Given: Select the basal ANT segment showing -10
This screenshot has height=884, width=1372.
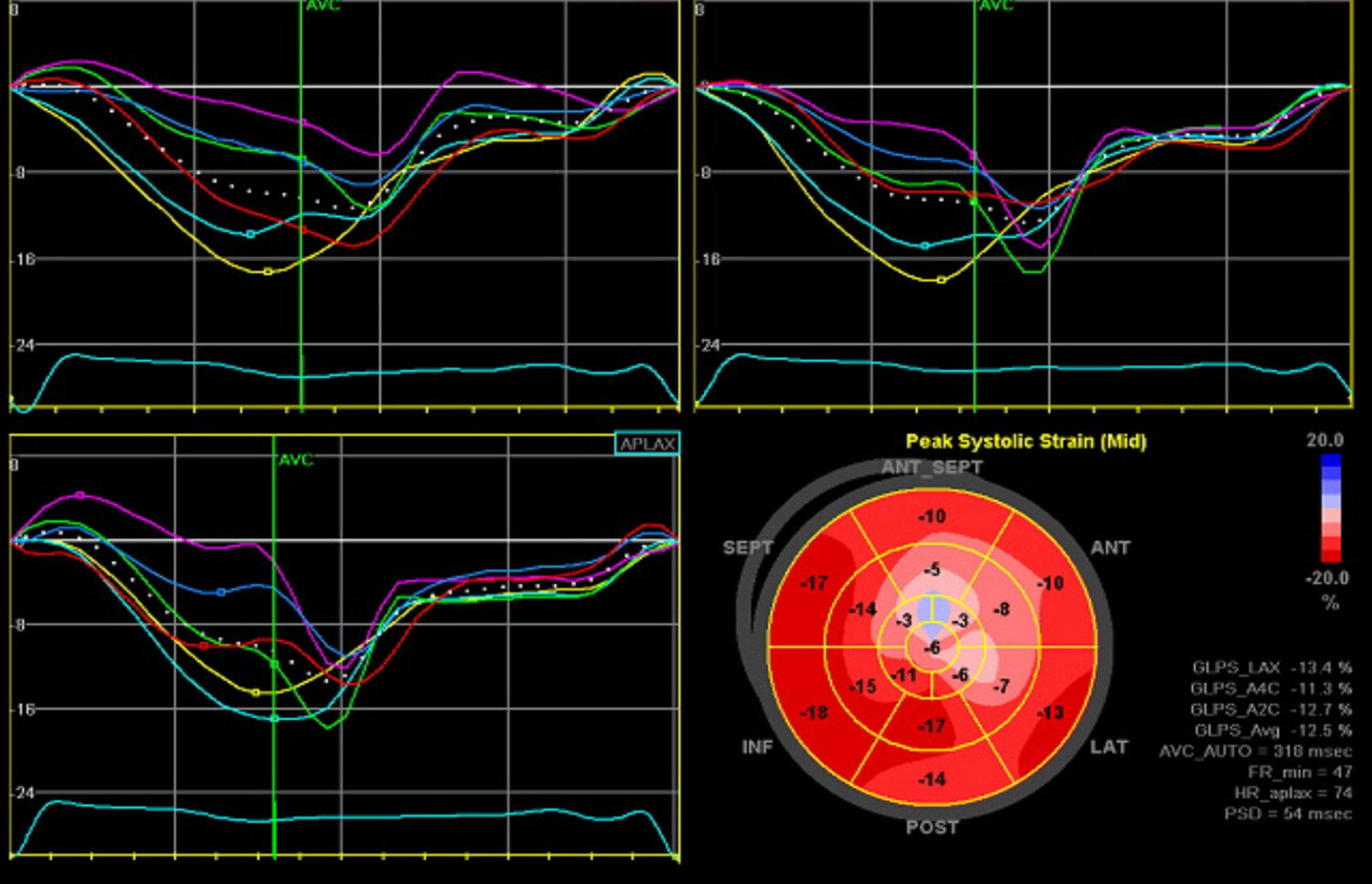Looking at the screenshot, I should (1050, 583).
